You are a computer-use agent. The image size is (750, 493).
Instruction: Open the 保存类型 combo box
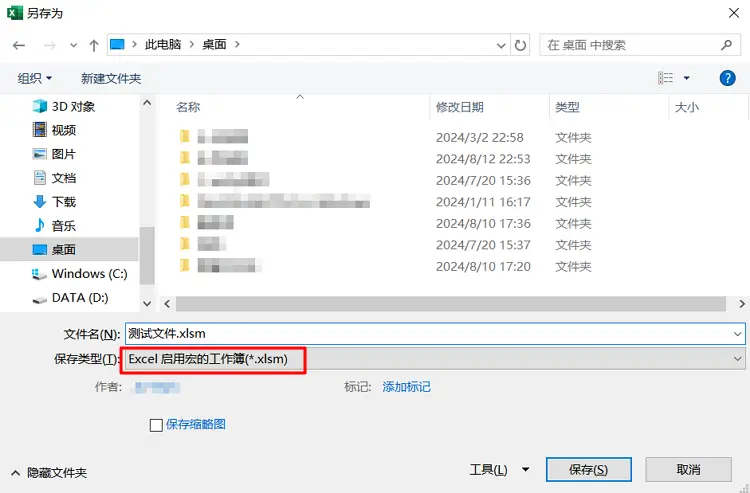pyautogui.click(x=435, y=359)
